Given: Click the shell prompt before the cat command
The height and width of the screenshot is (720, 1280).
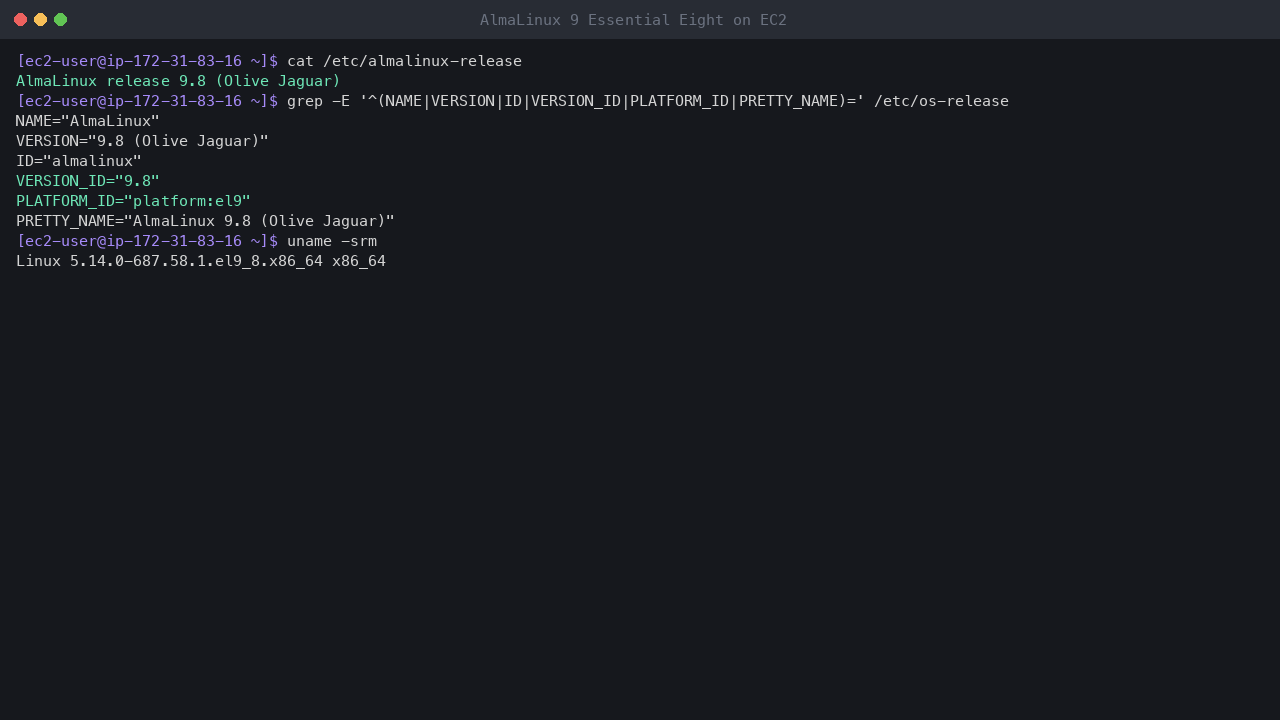Looking at the screenshot, I should [147, 61].
